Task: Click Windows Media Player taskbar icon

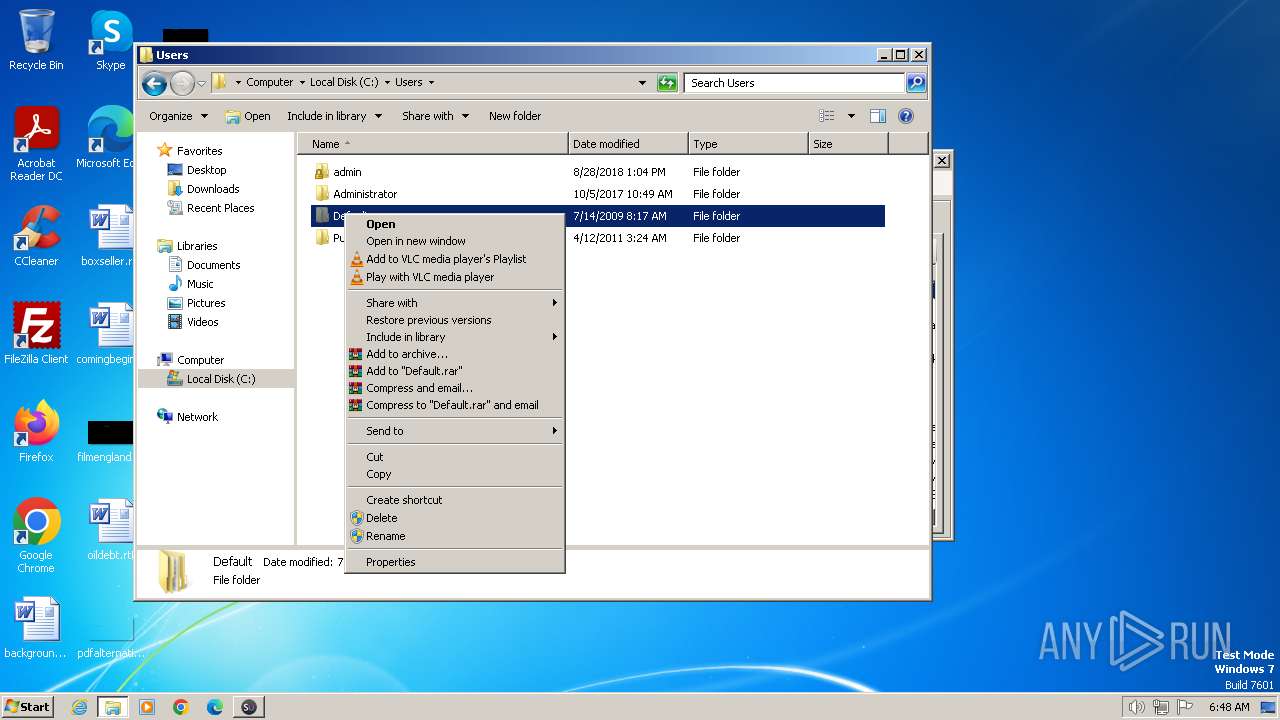Action: (x=147, y=707)
